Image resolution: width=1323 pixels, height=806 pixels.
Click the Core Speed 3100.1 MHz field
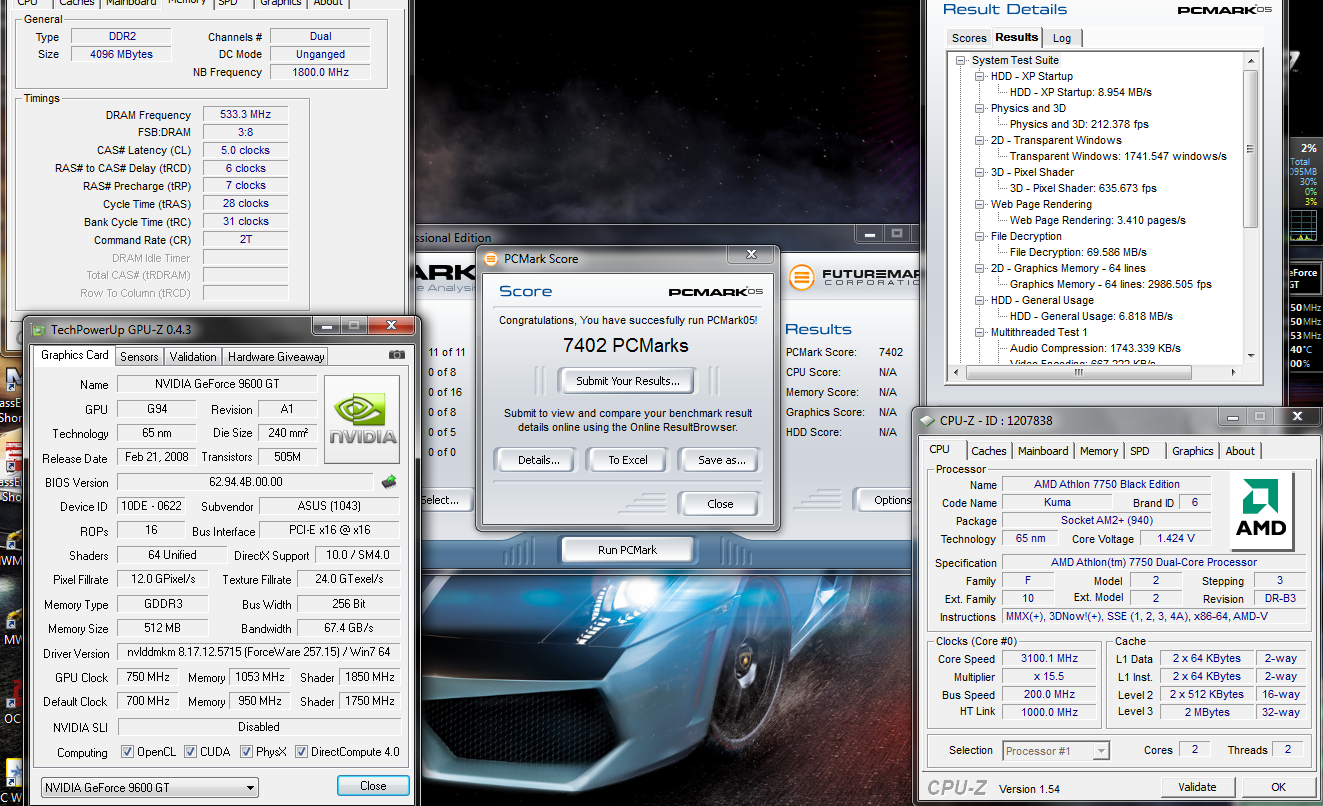click(1050, 659)
